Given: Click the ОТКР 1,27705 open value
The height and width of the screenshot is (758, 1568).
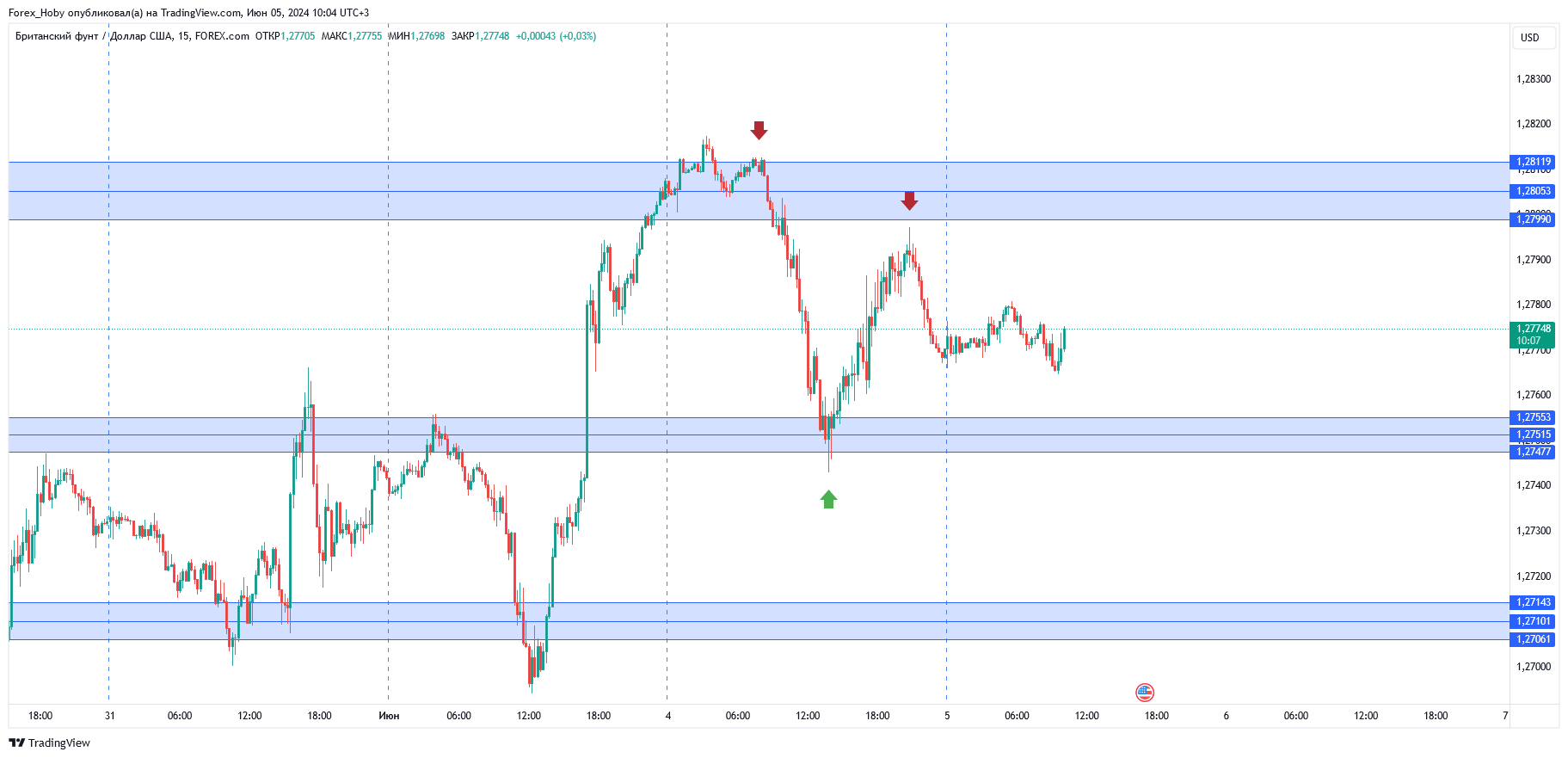Looking at the screenshot, I should point(285,36).
